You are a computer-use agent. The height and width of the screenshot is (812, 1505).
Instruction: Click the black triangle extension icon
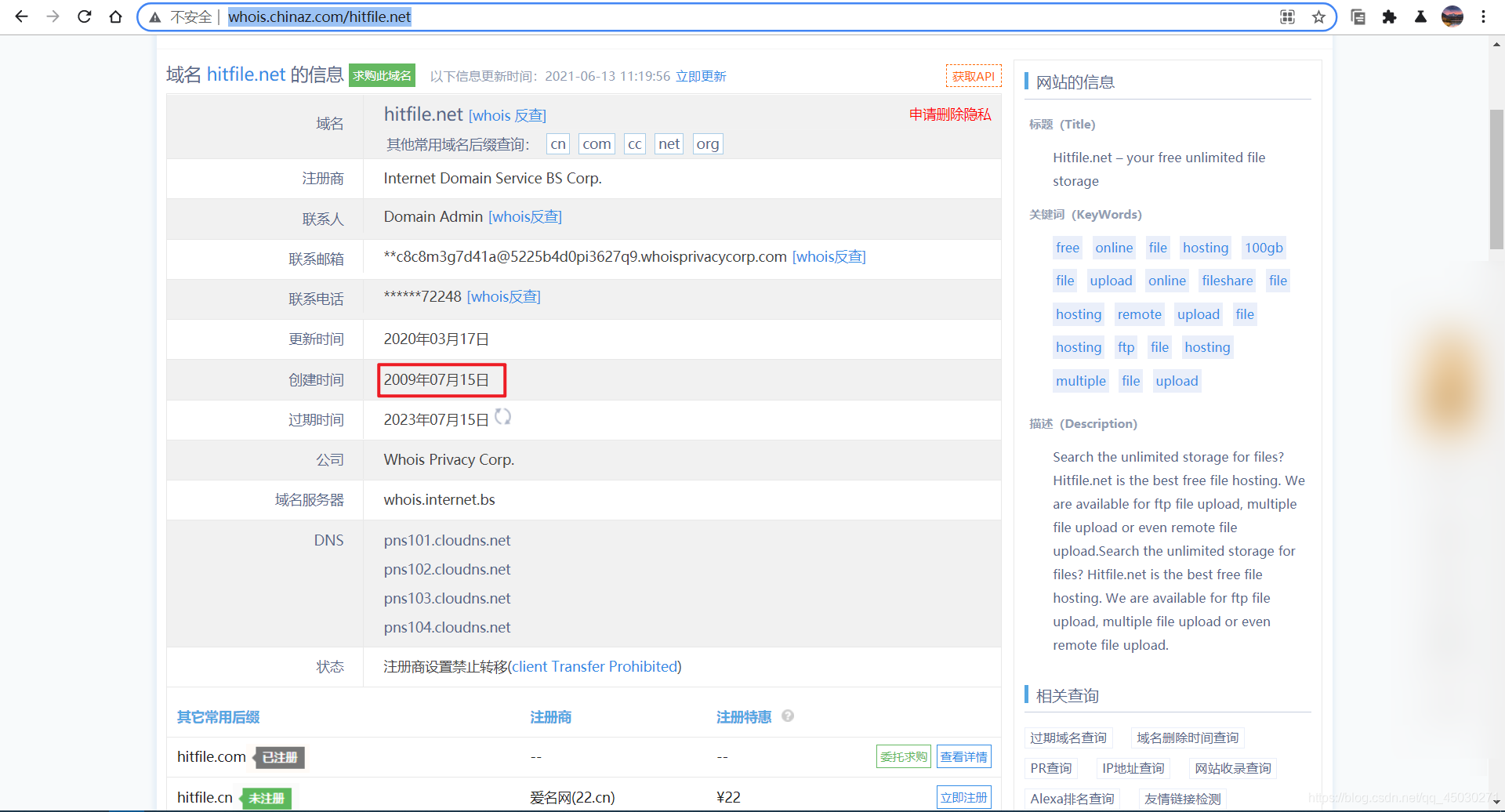coord(1420,17)
